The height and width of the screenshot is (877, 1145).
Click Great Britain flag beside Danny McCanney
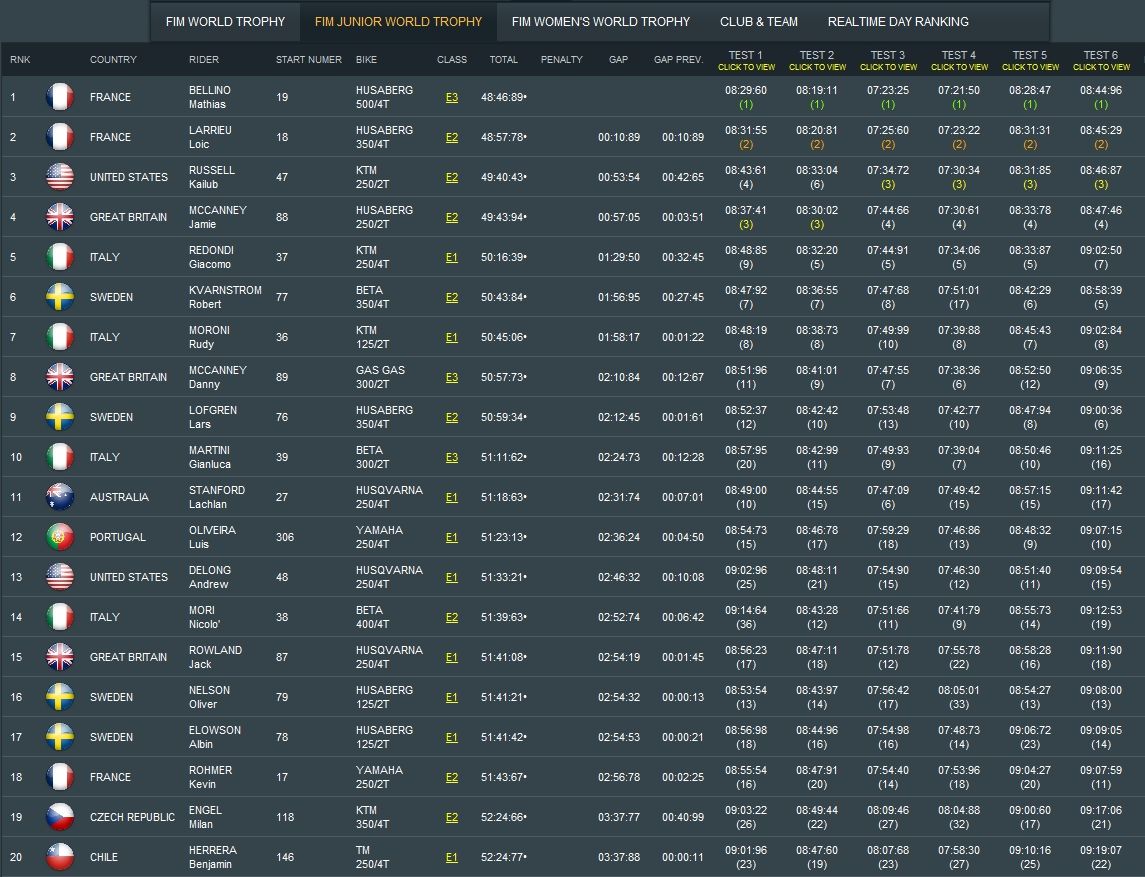(x=60, y=377)
